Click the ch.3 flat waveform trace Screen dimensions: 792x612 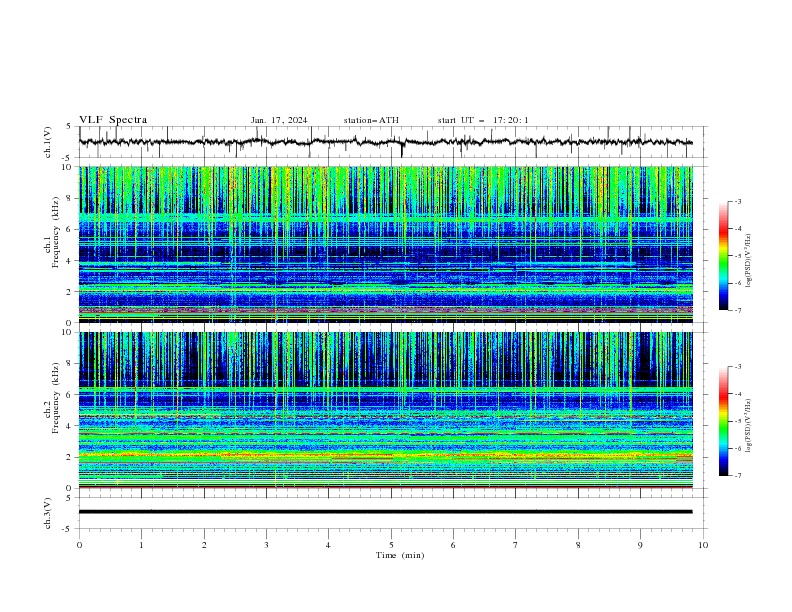pyautogui.click(x=385, y=512)
